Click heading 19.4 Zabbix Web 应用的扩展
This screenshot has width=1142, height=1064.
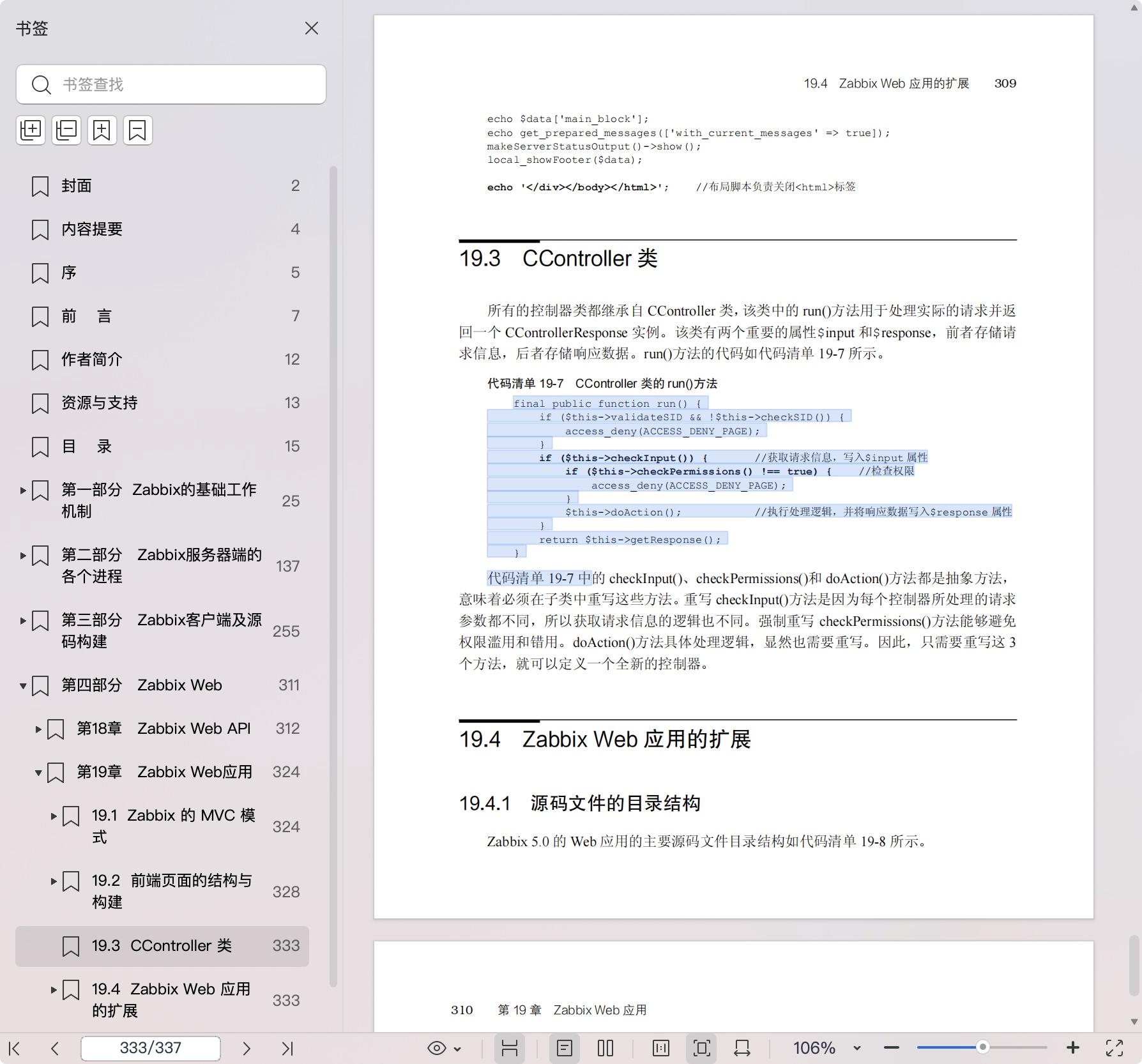[x=605, y=740]
